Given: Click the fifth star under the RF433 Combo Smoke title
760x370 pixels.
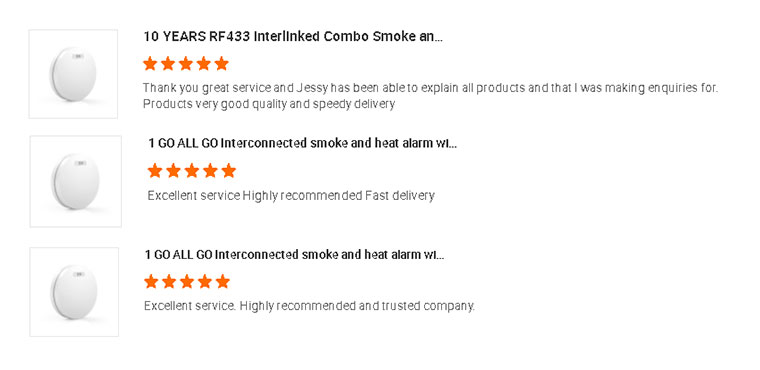Looking at the screenshot, I should click(221, 64).
